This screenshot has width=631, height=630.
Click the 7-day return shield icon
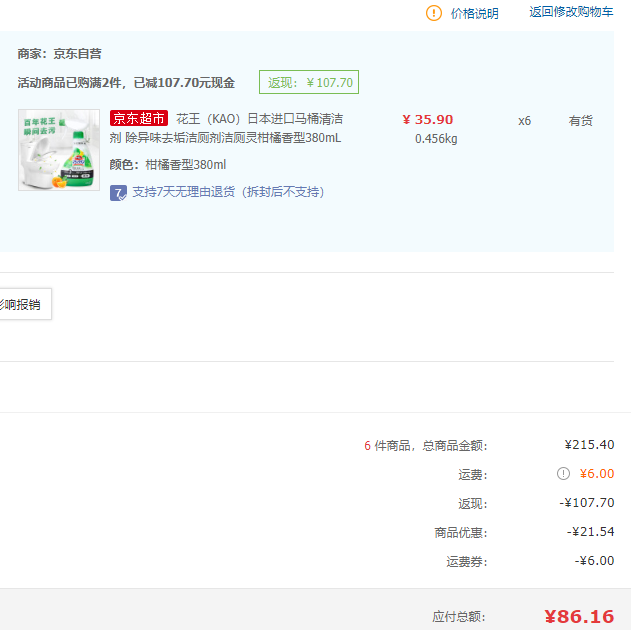click(x=118, y=193)
